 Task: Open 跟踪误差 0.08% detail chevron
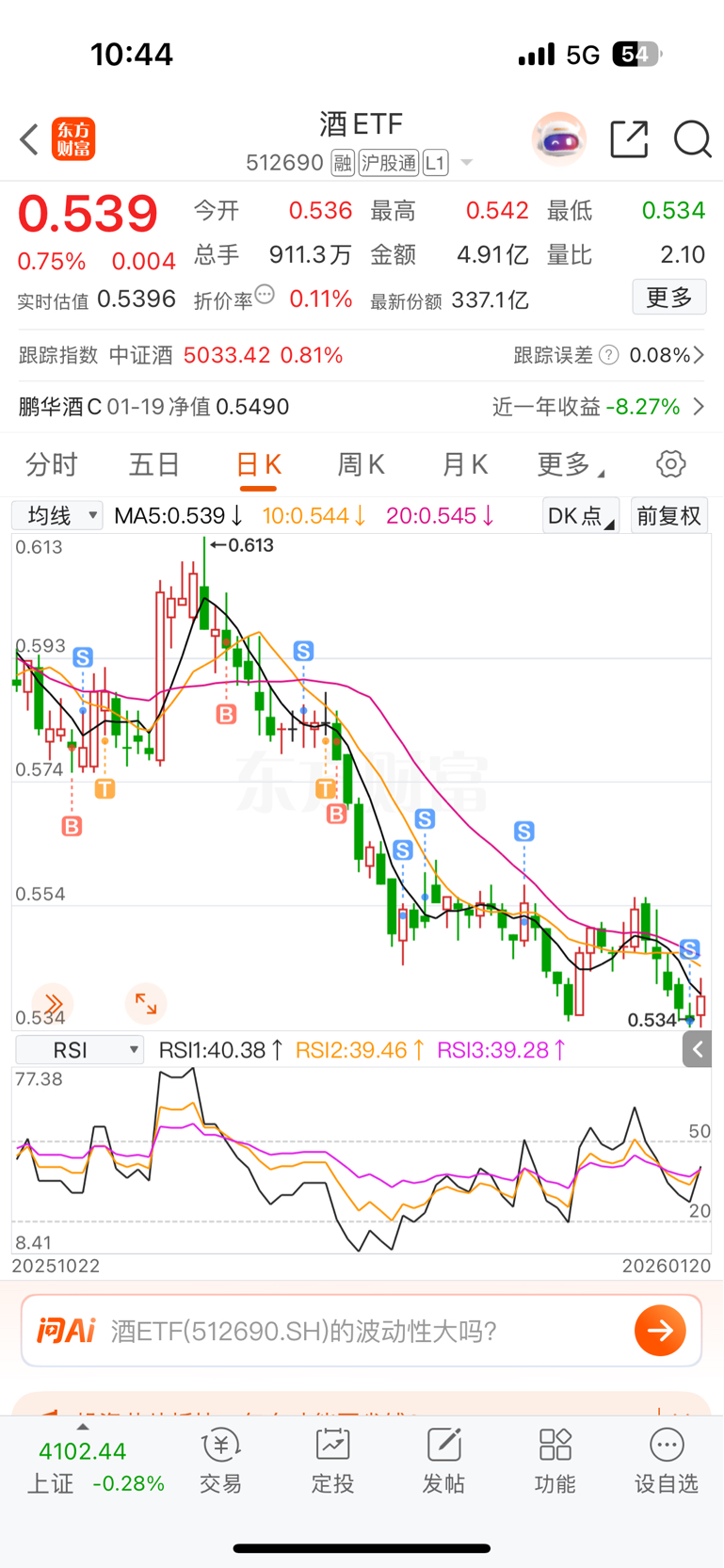[698, 355]
